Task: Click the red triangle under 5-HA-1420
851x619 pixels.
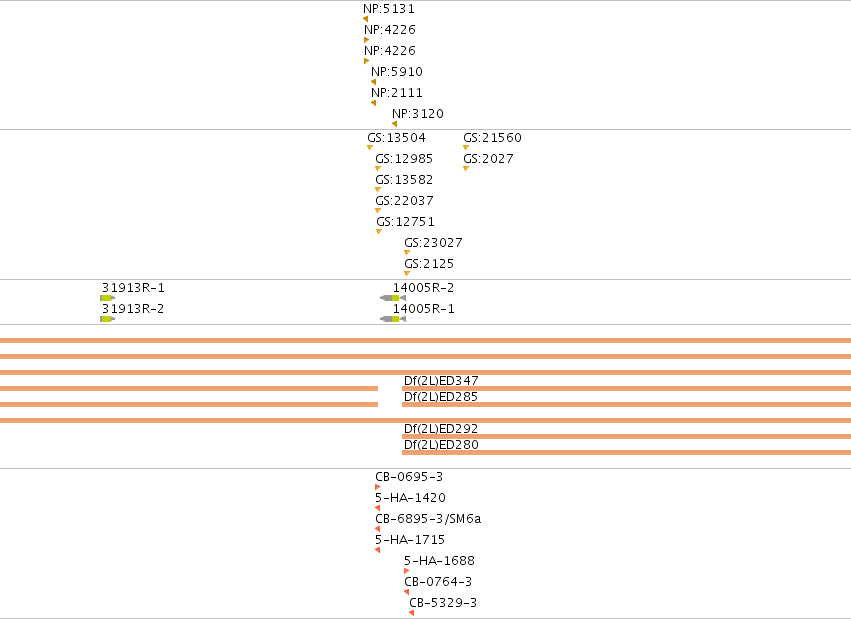Action: point(378,508)
